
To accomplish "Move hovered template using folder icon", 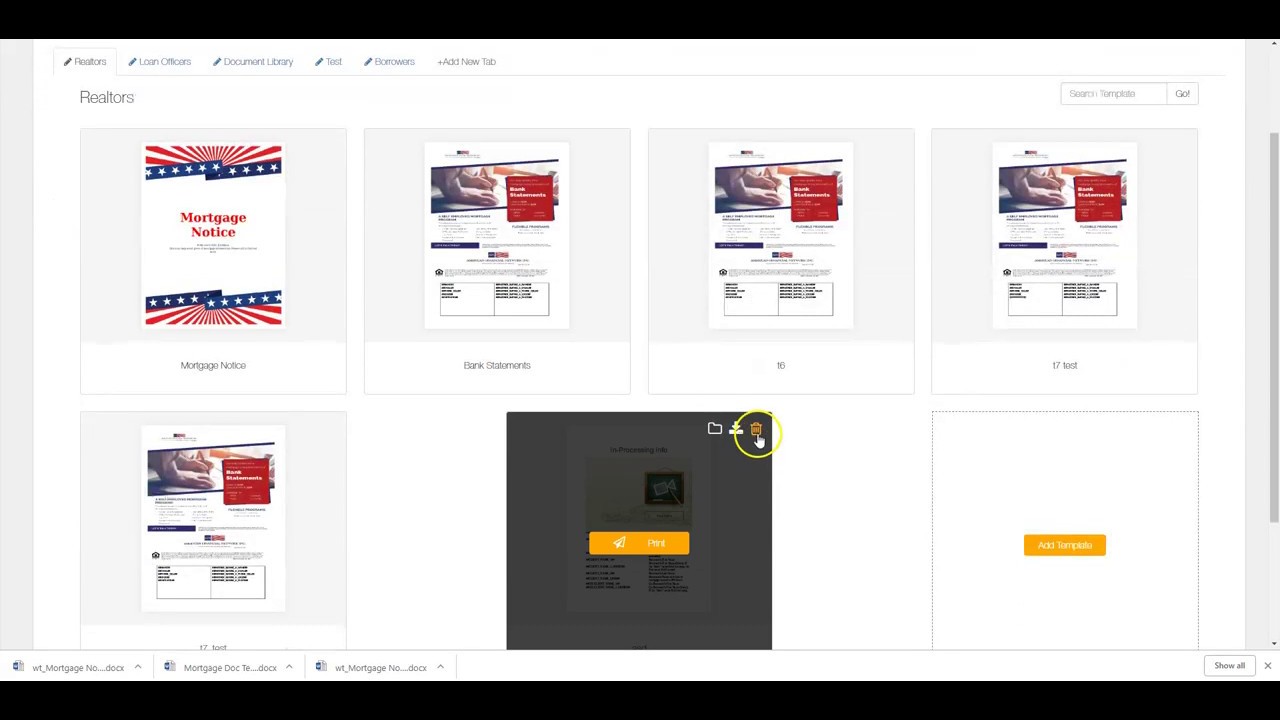I will (x=714, y=429).
